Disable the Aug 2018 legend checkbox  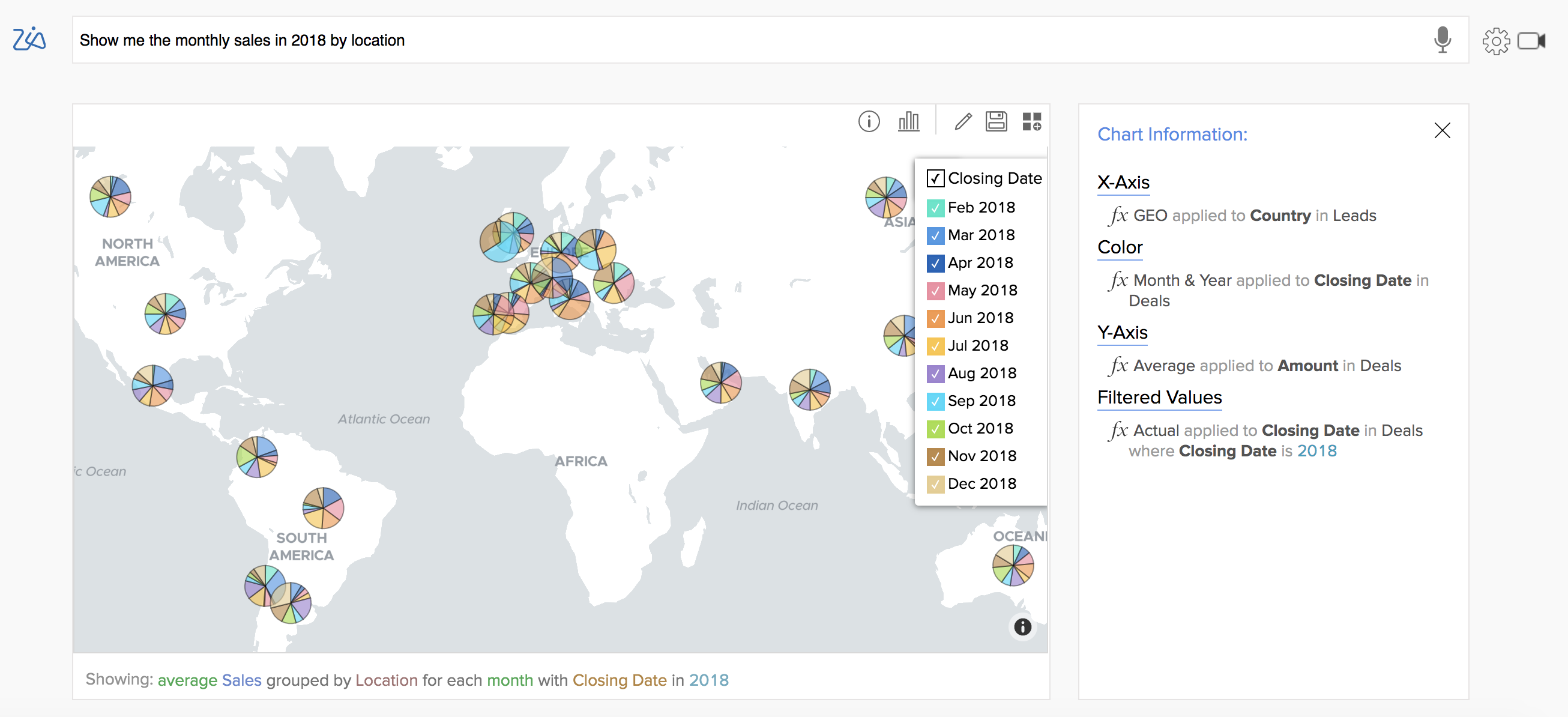click(935, 374)
